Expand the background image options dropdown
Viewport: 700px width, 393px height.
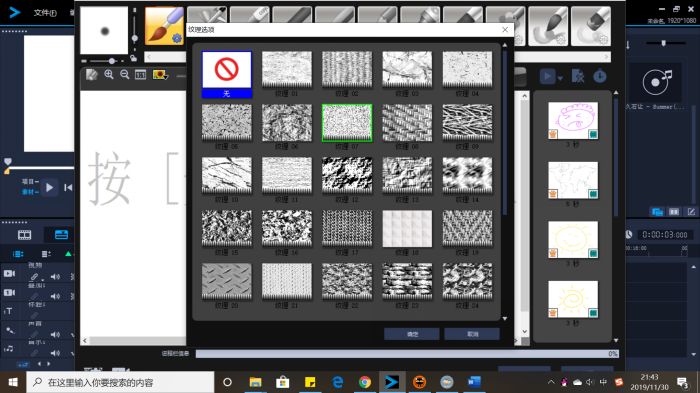161,75
